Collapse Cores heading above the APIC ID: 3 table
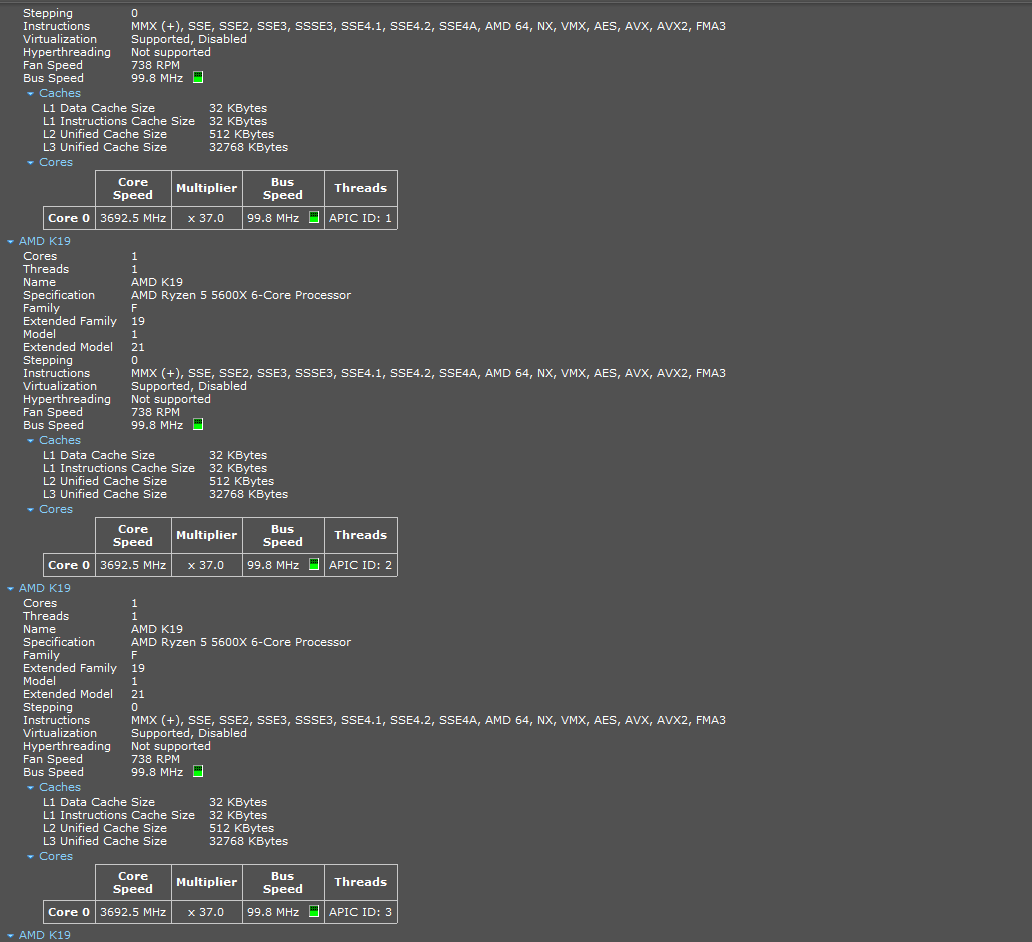This screenshot has height=942, width=1032. pos(30,856)
